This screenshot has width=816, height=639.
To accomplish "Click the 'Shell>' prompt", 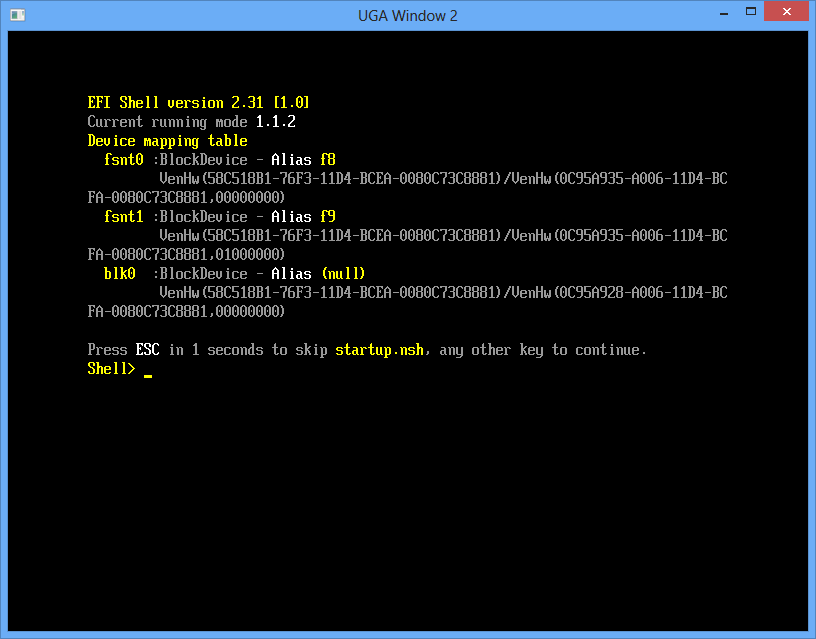I will point(111,368).
